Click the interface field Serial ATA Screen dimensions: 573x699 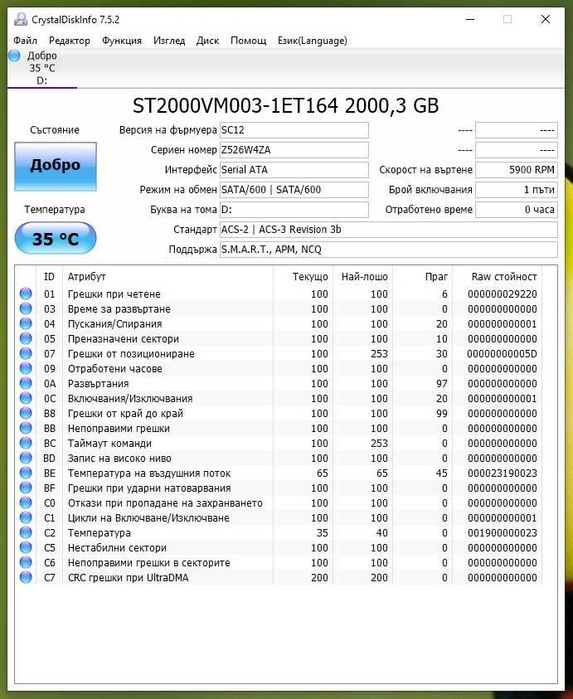tap(294, 170)
